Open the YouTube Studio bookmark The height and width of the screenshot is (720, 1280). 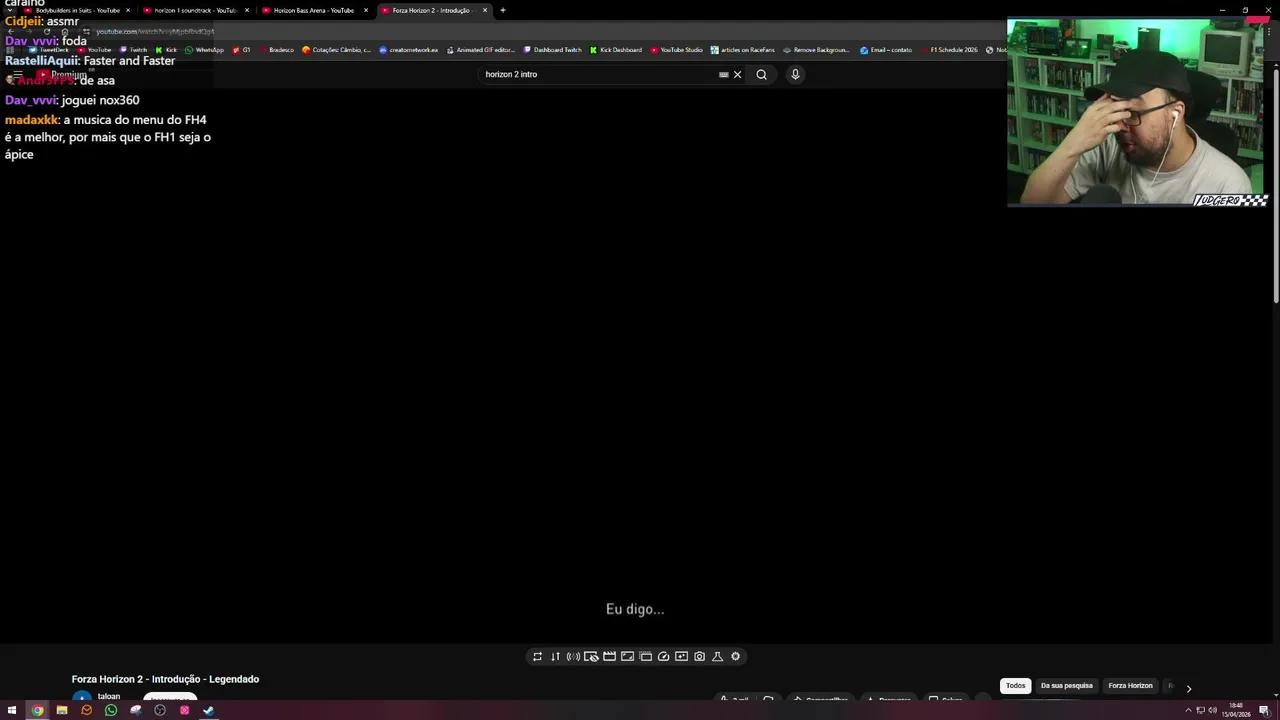click(676, 50)
